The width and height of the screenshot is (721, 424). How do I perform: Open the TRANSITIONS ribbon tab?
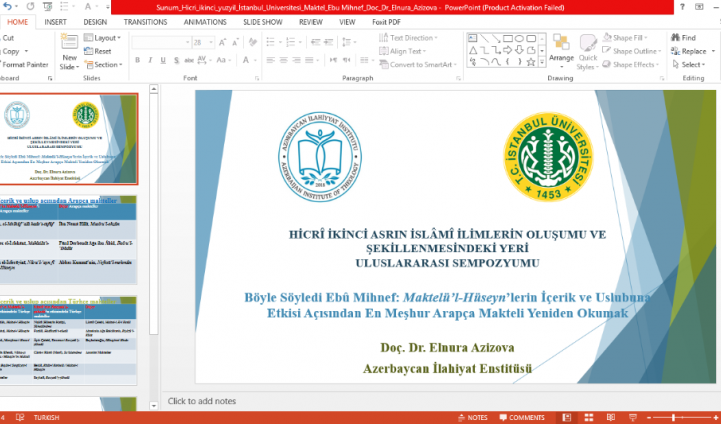[145, 22]
